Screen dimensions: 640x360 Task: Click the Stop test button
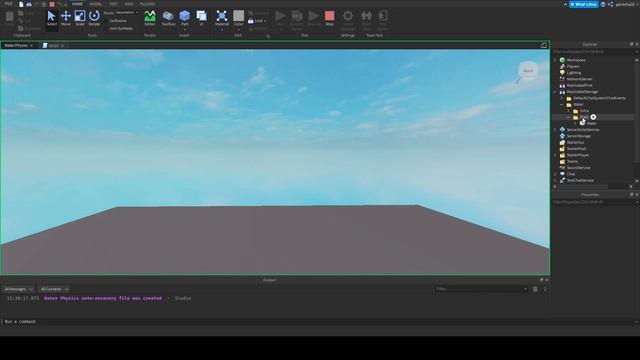coord(330,18)
